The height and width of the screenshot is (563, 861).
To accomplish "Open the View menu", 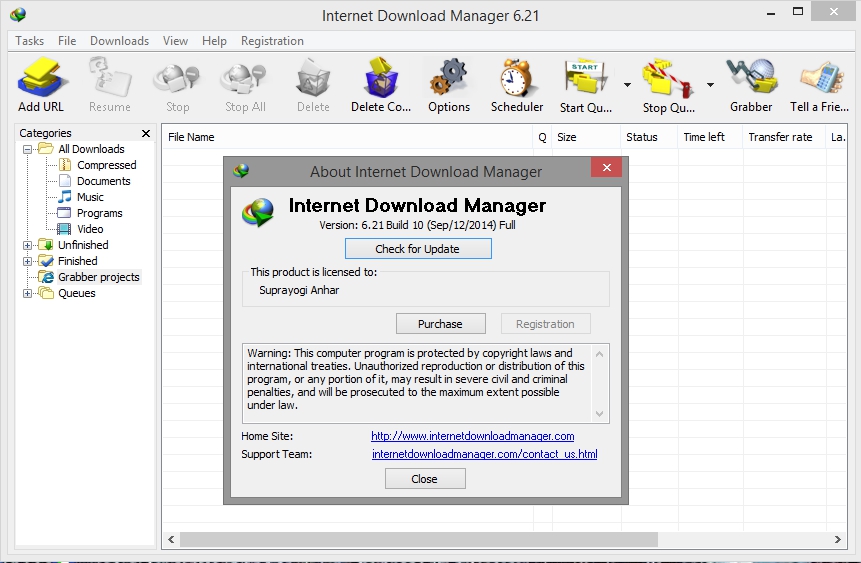I will pos(175,41).
